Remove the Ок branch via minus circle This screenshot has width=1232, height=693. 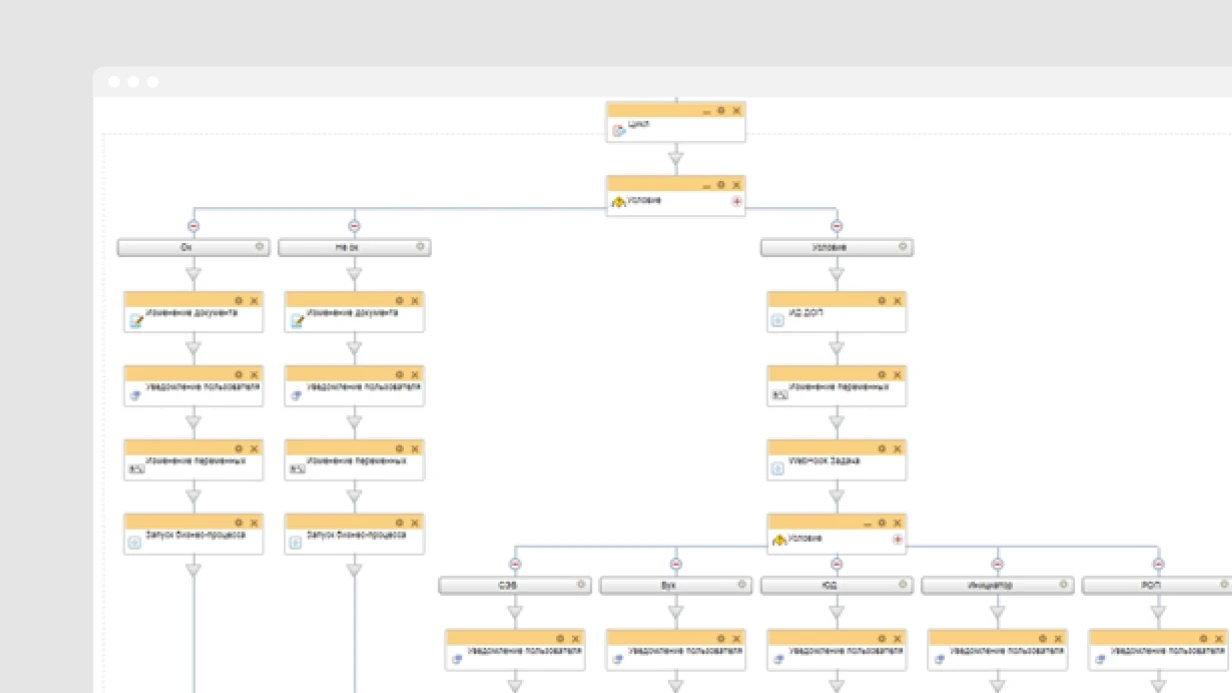193,226
